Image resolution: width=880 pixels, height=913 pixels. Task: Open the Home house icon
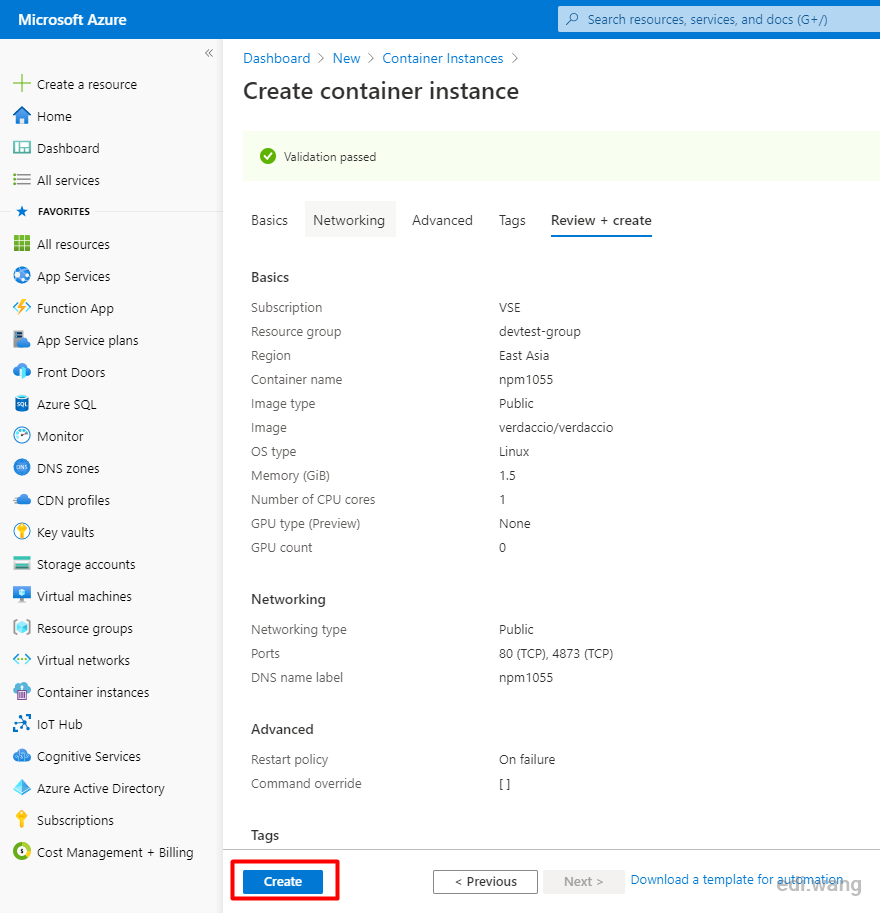click(22, 115)
